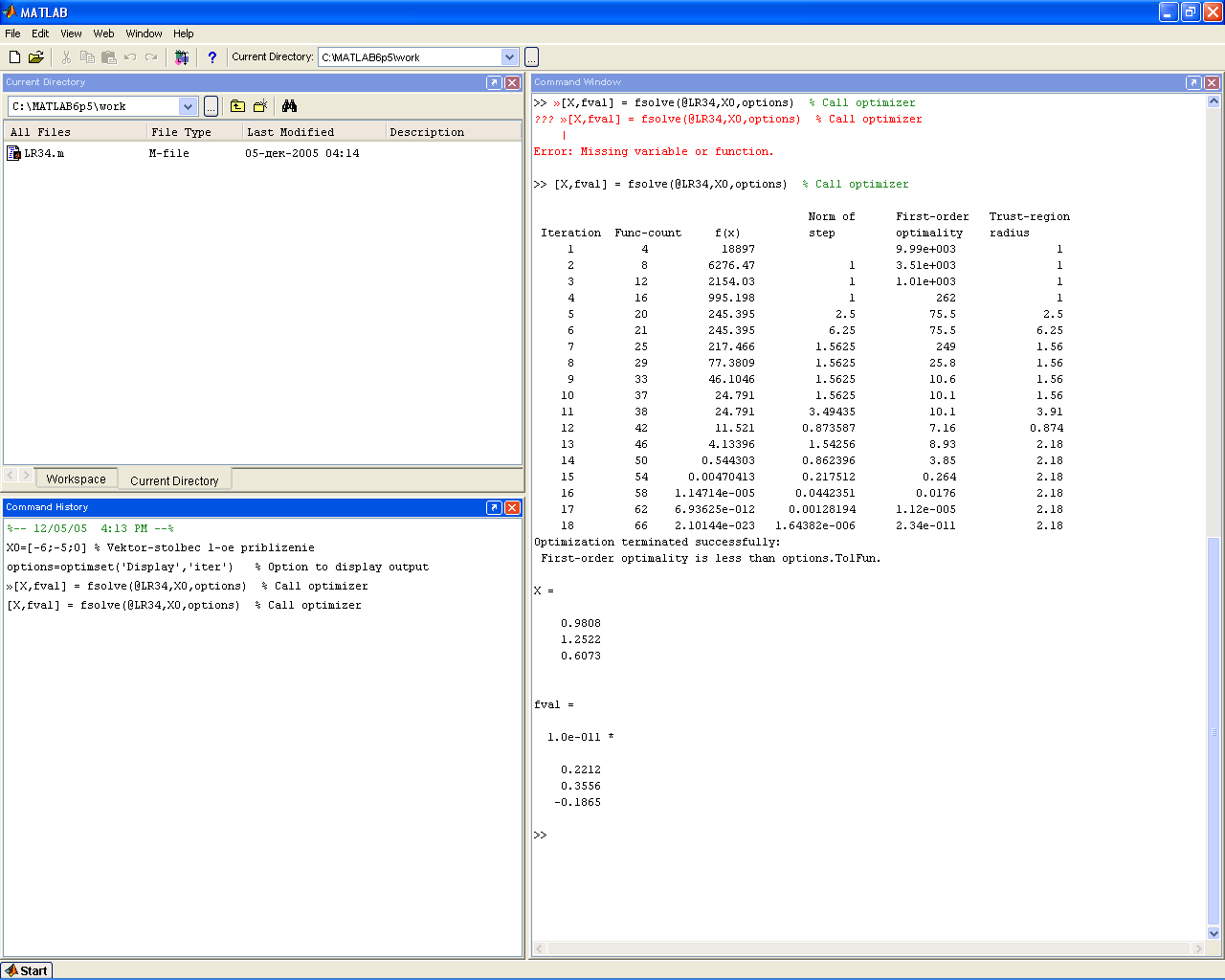Open the Help menu
Image resolution: width=1225 pixels, height=980 pixels.
[184, 33]
